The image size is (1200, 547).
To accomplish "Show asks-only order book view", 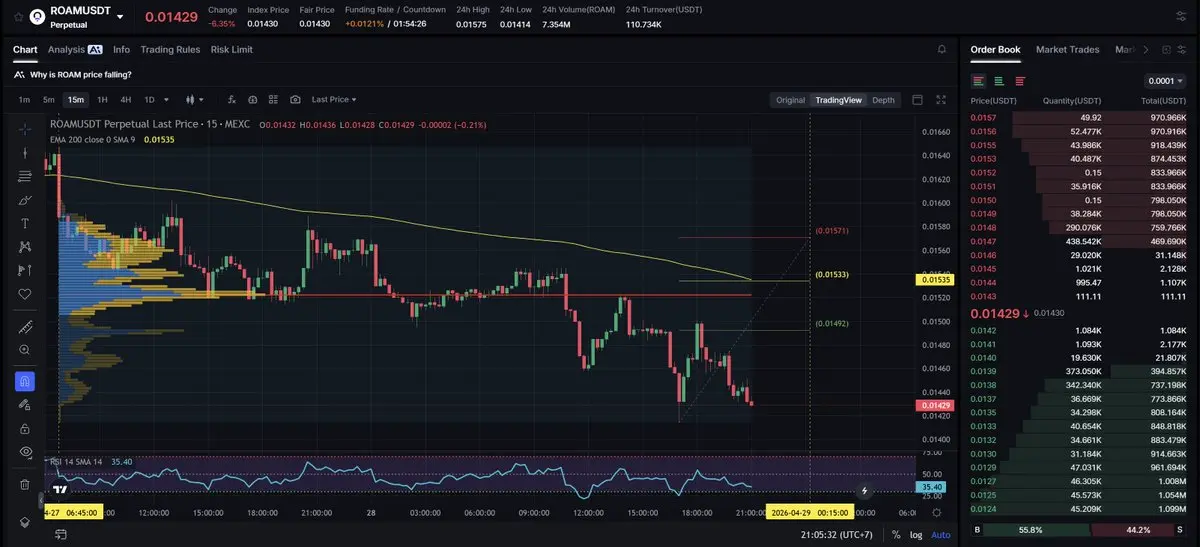I will point(1020,80).
